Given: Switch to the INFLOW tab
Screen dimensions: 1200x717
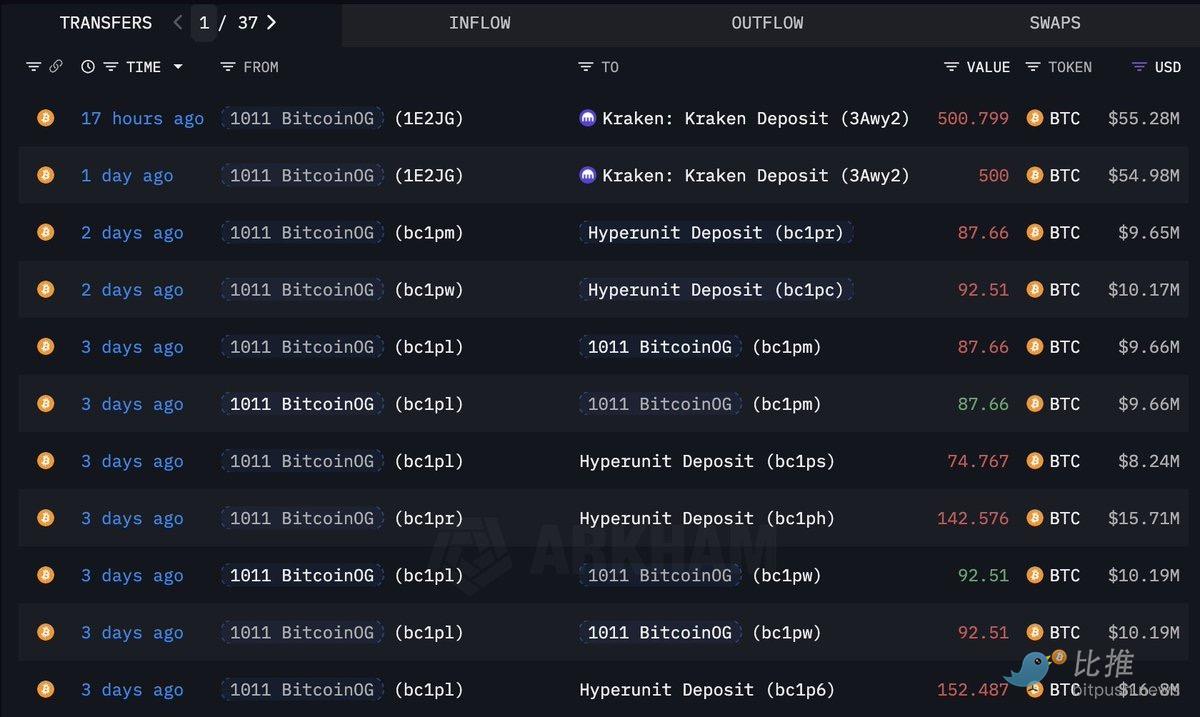Looking at the screenshot, I should 480,23.
